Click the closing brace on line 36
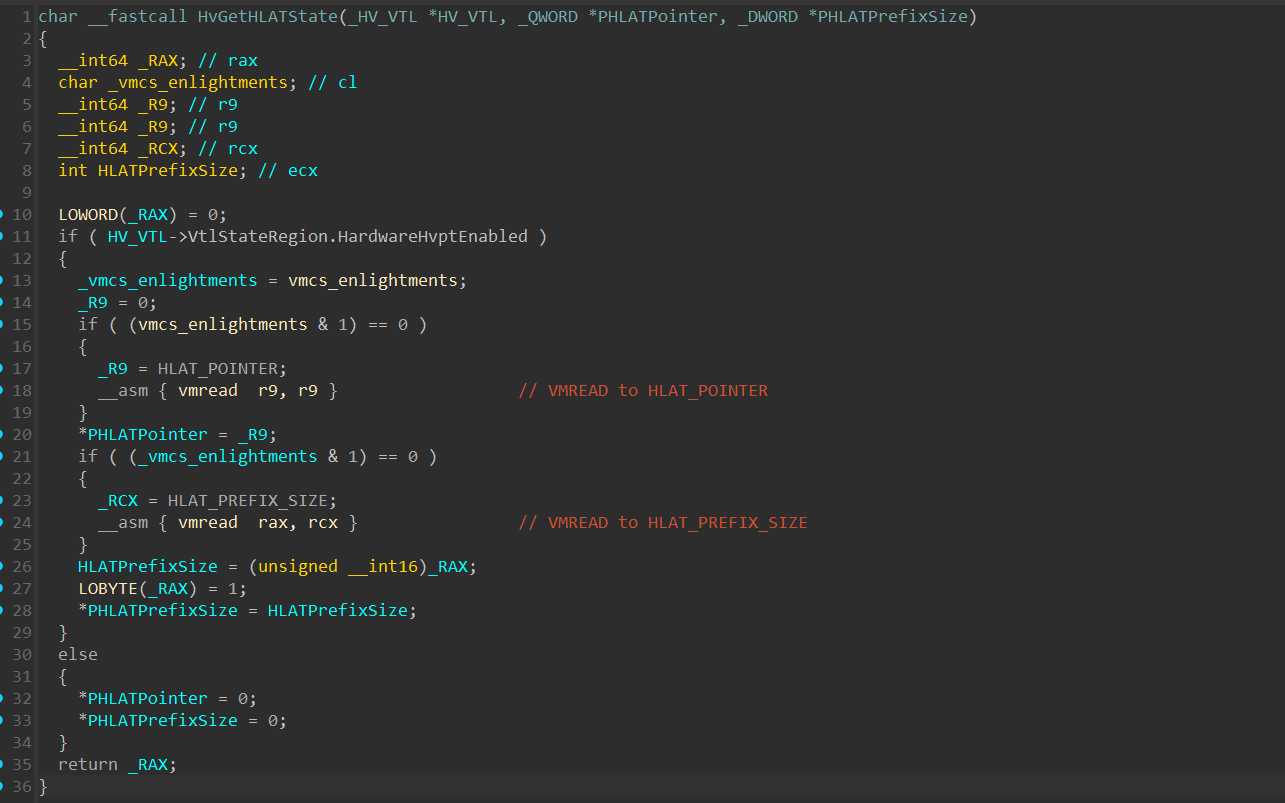The image size is (1285, 803). 43,787
